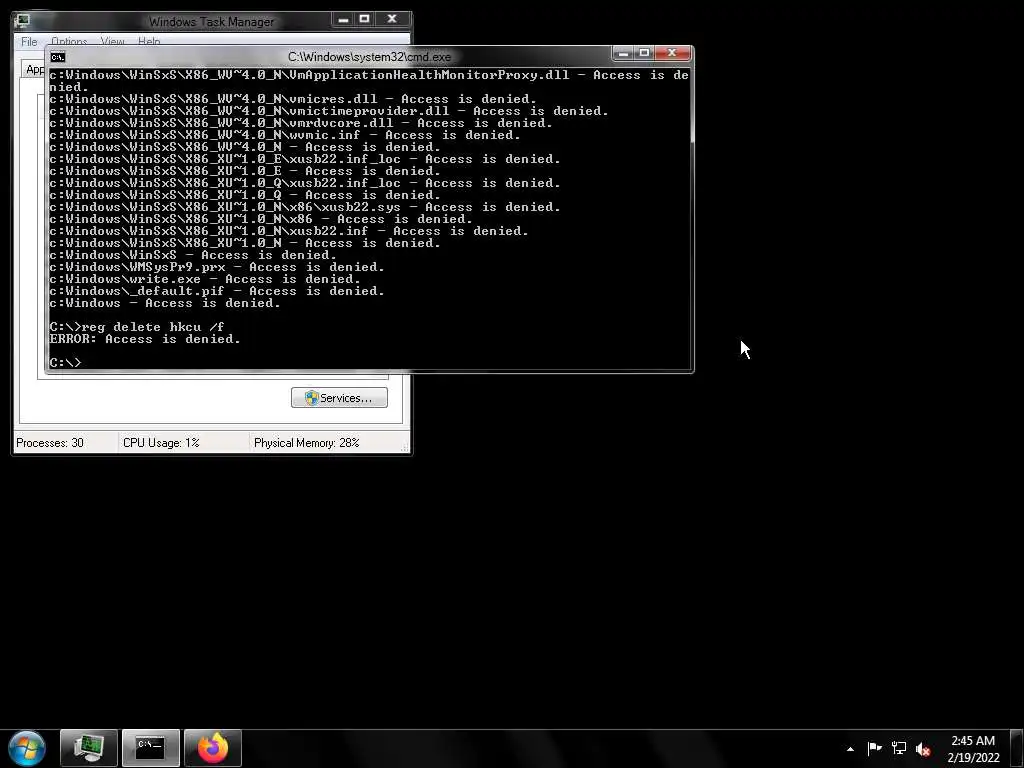1024x768 pixels.
Task: Minimize the cmd.exe window
Action: coord(623,53)
